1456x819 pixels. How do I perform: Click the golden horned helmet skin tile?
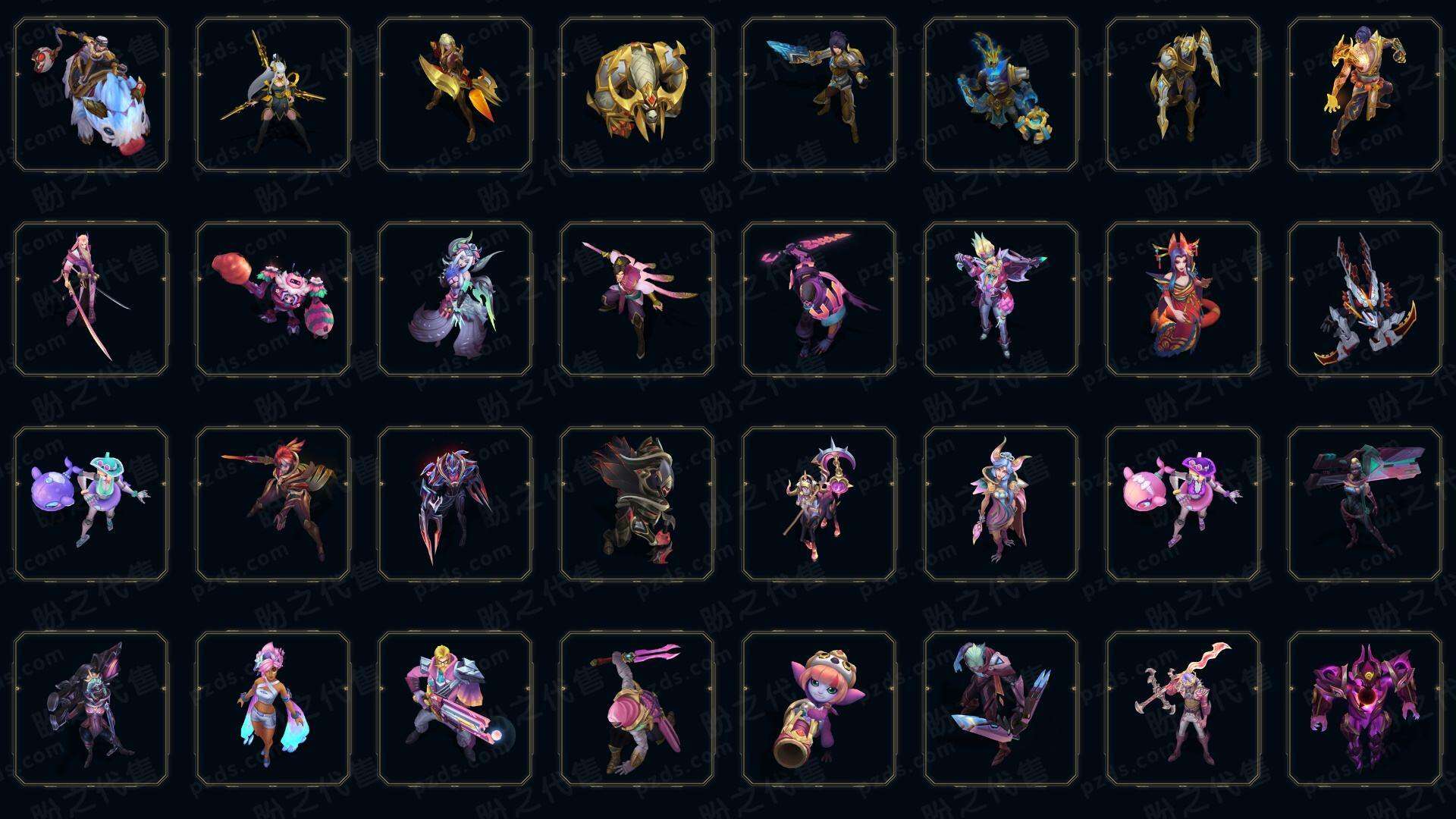pyautogui.click(x=637, y=95)
